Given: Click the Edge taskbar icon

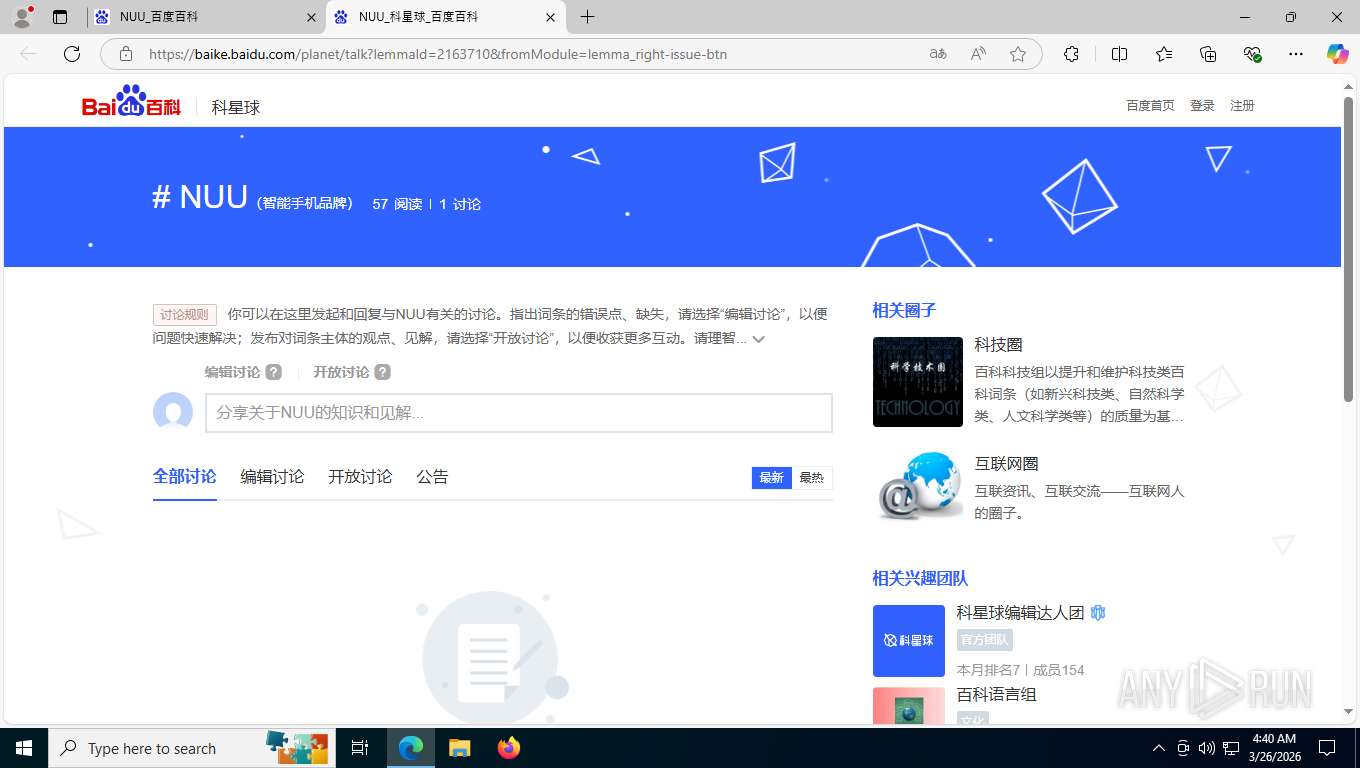Looking at the screenshot, I should tap(410, 748).
